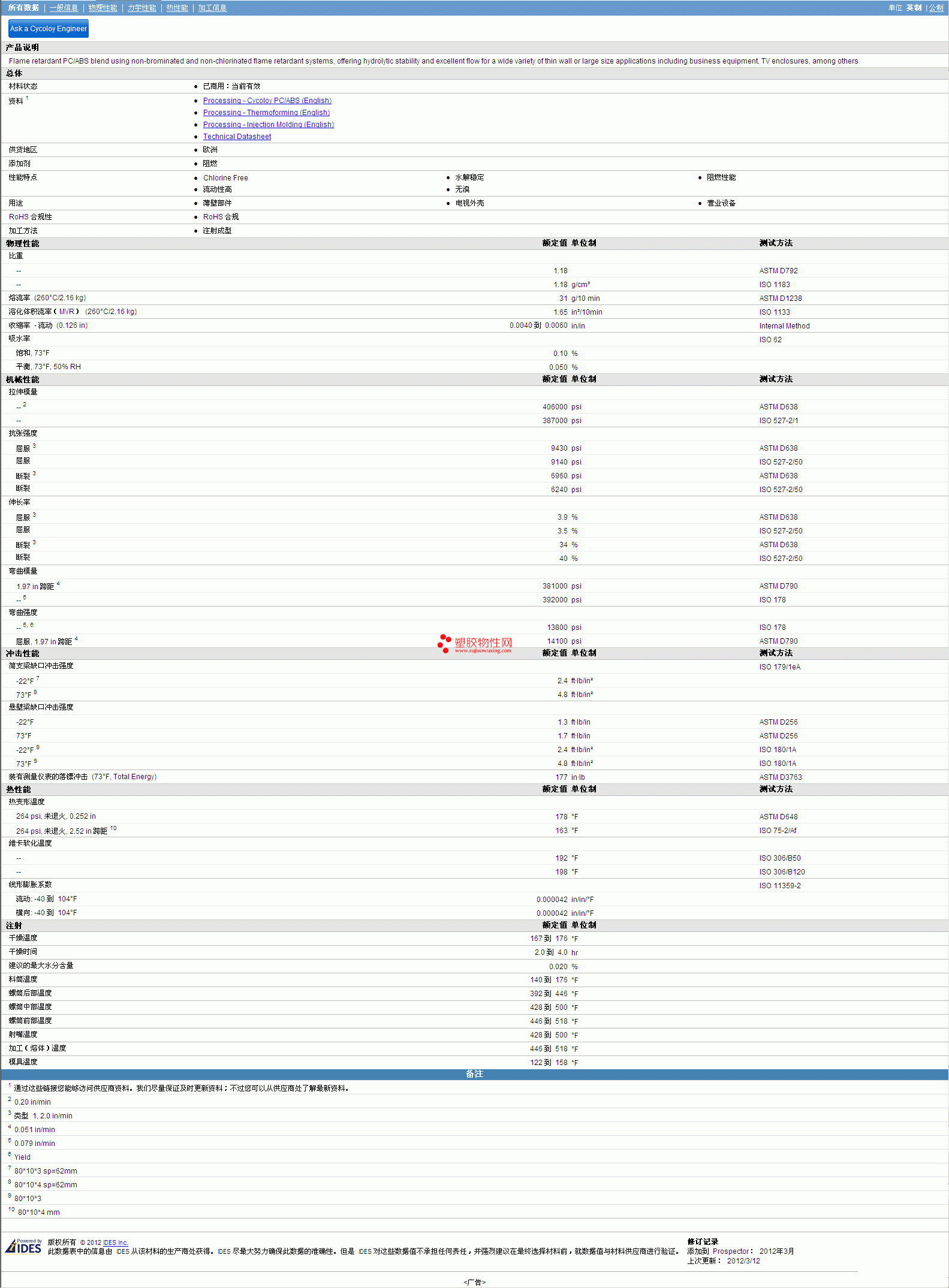Click the ISO 75-2/Af test method
Viewport: 949px width, 1288px height.
(778, 831)
